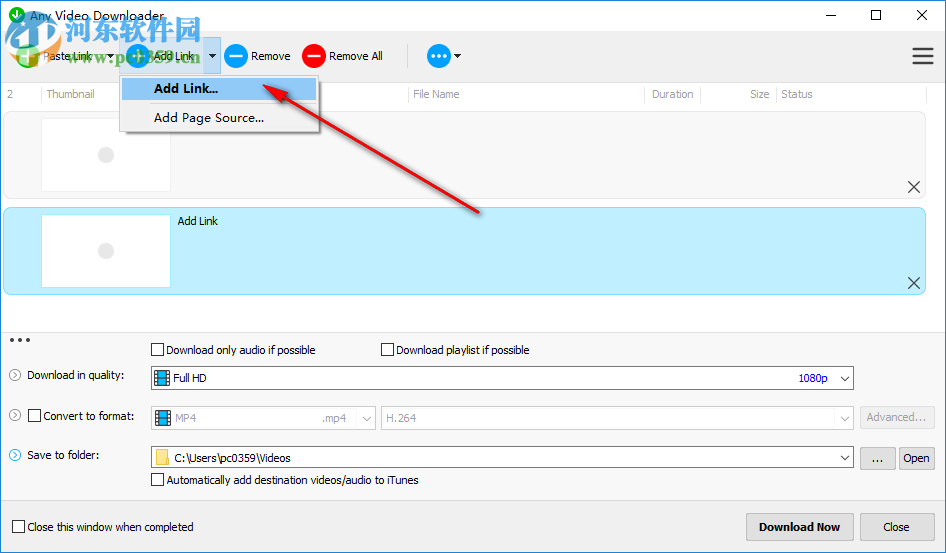Click the Open folder button
Screen dimensions: 946x553
pyautogui.click(x=916, y=458)
